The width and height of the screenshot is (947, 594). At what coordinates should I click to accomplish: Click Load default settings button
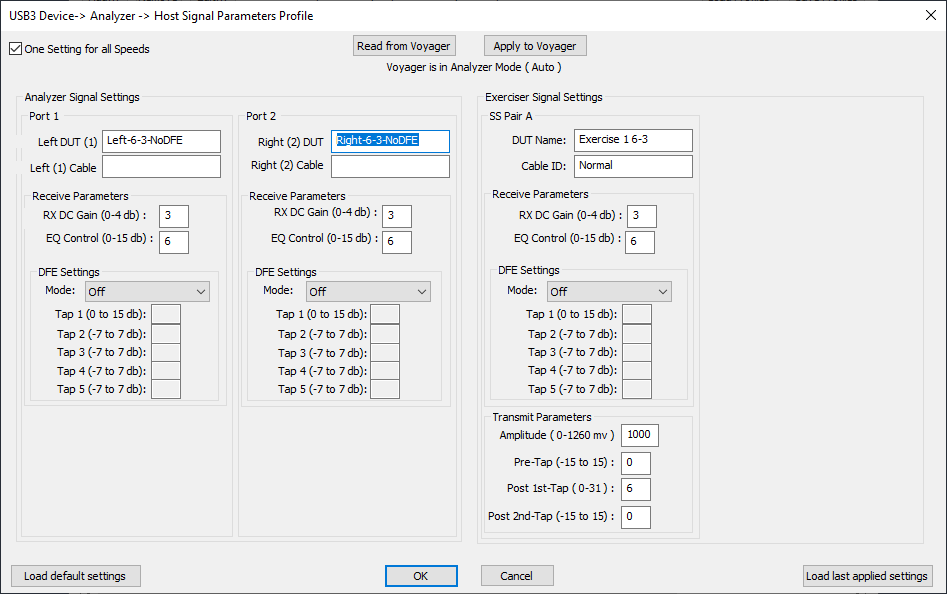click(75, 576)
